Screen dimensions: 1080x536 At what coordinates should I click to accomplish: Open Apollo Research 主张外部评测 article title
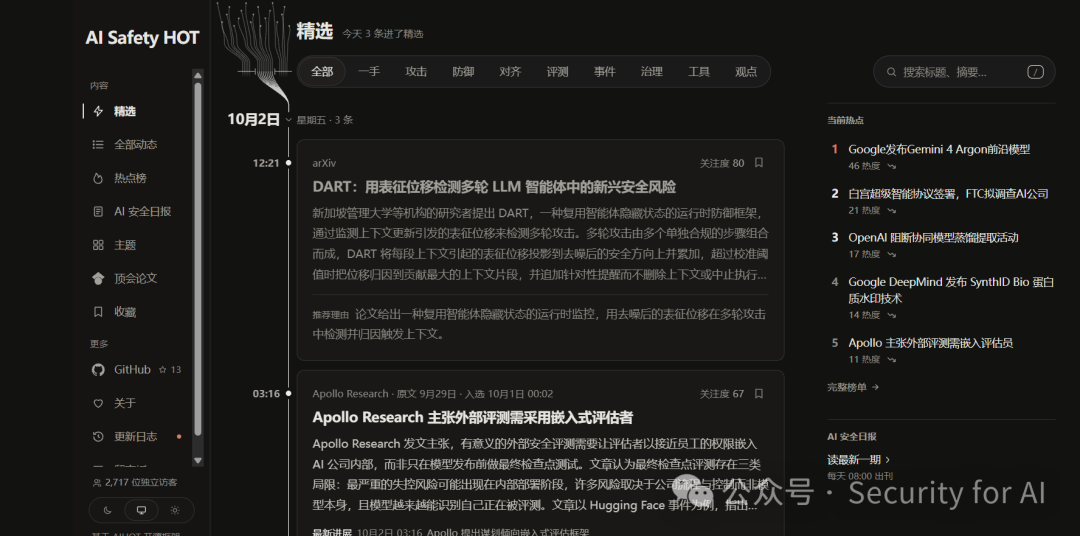click(472, 418)
